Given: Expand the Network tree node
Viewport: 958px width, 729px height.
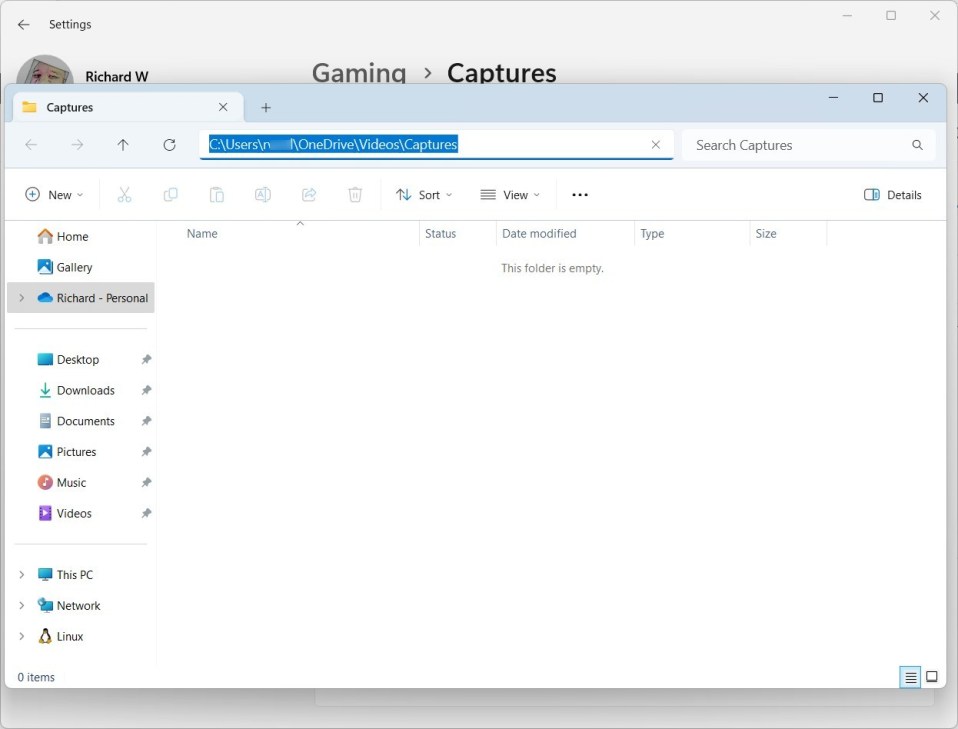Looking at the screenshot, I should (x=22, y=606).
